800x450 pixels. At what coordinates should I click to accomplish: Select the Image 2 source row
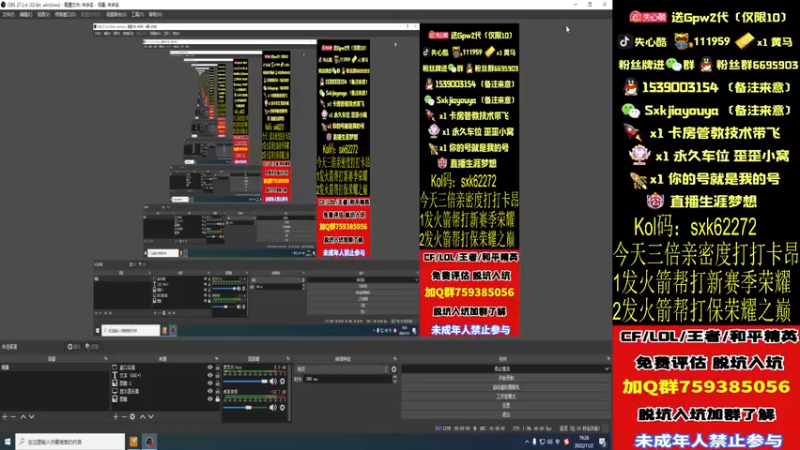166,383
